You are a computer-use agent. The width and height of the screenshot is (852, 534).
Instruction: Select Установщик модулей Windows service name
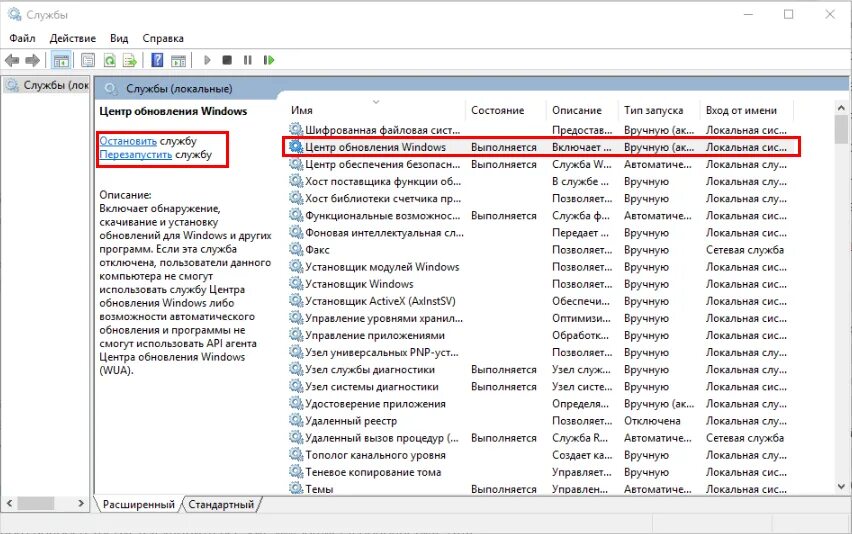click(x=382, y=267)
